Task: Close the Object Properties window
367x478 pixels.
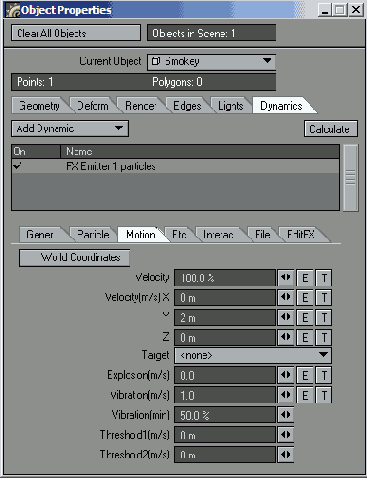Action: [x=356, y=10]
